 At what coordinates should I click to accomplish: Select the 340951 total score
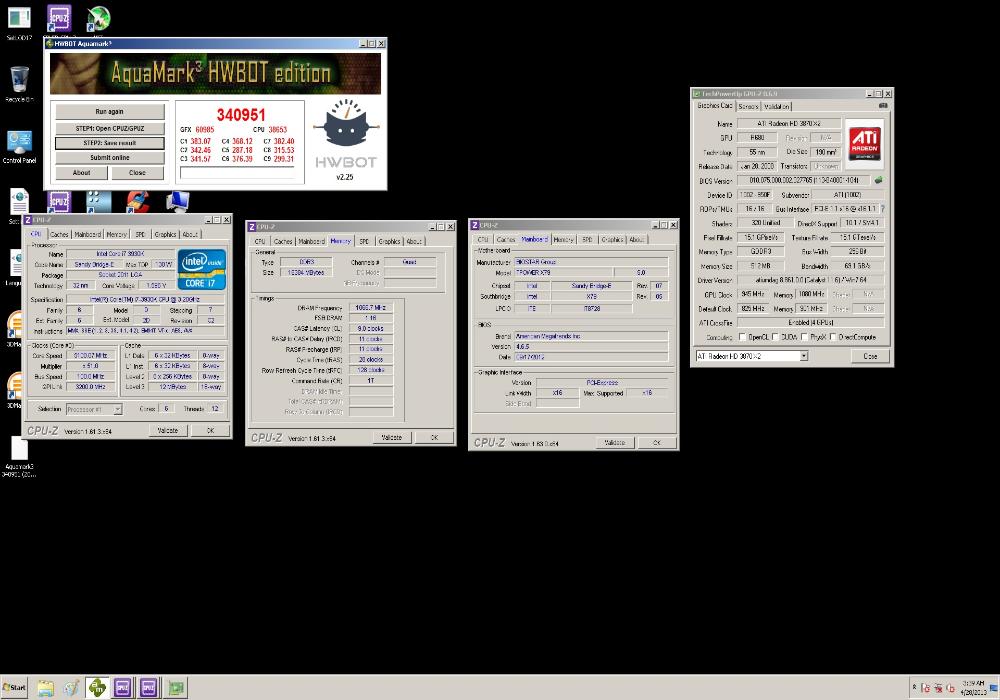240,115
